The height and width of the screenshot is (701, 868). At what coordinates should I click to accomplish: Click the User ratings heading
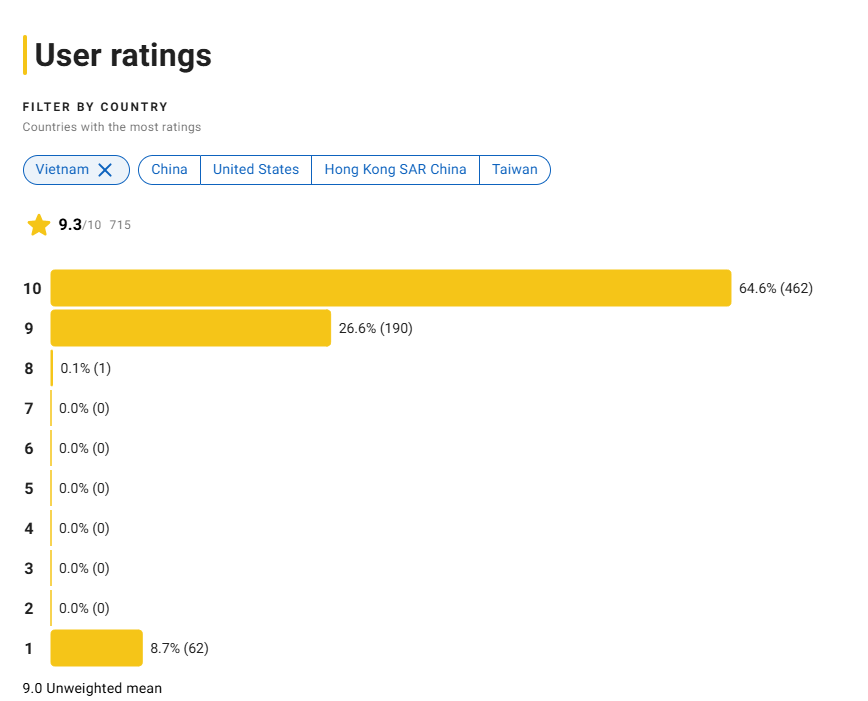click(123, 55)
